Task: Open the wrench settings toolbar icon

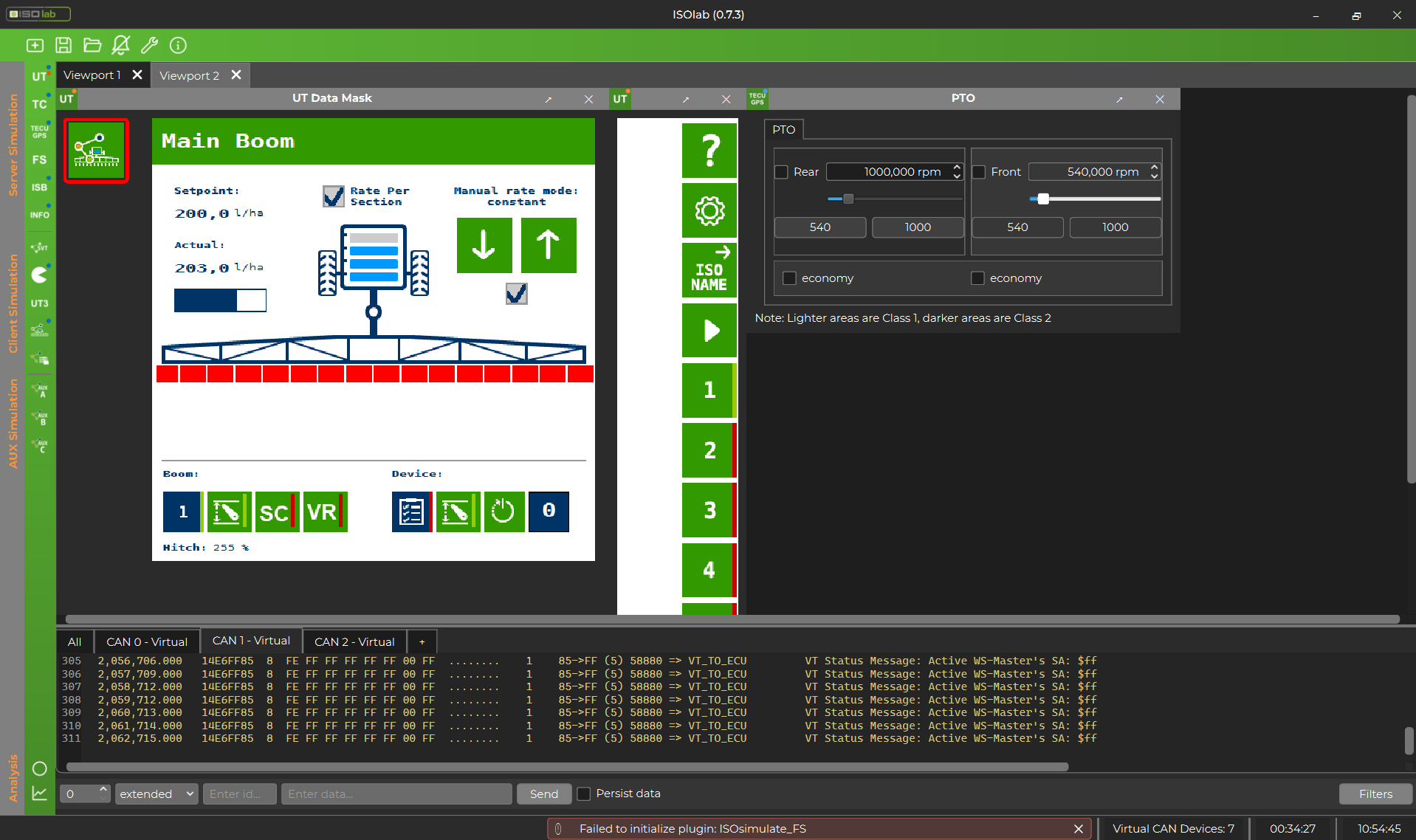Action: click(x=149, y=45)
